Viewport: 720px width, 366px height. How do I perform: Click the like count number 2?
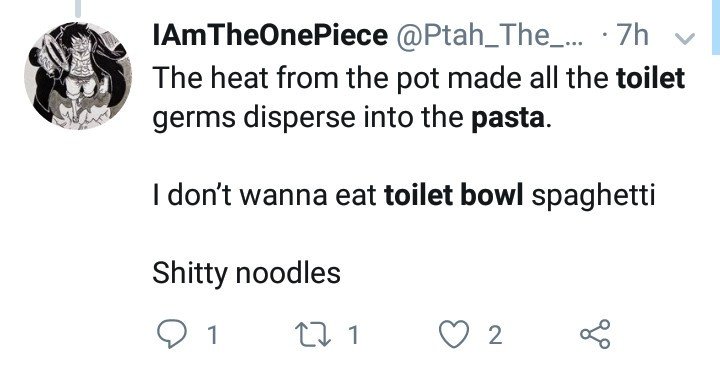tap(495, 335)
